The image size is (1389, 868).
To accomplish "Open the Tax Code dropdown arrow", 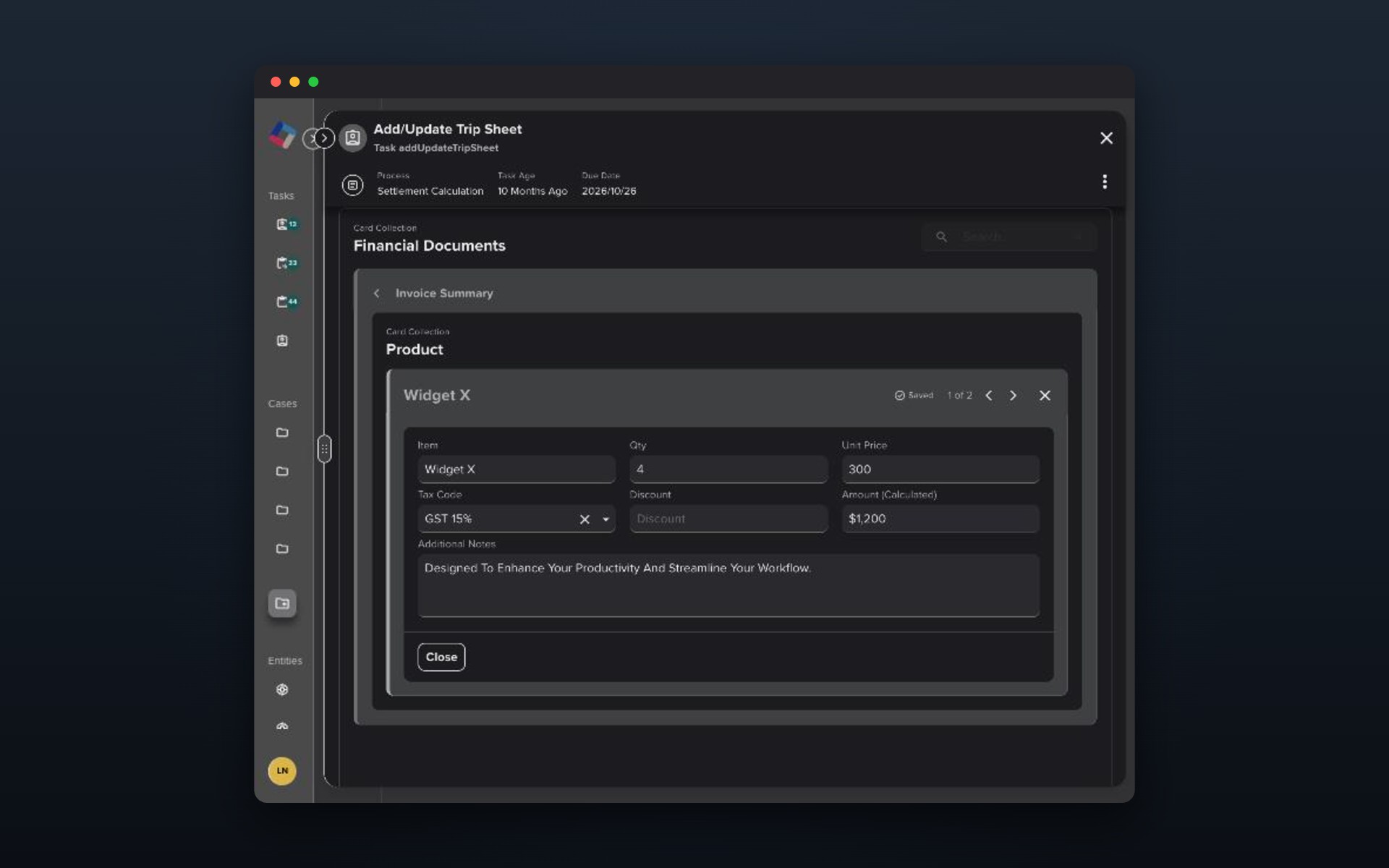I will point(606,519).
